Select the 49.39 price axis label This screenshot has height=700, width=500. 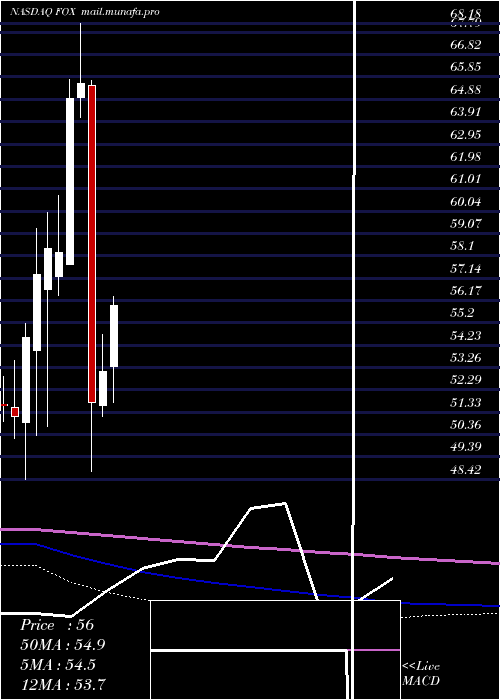[x=466, y=447]
